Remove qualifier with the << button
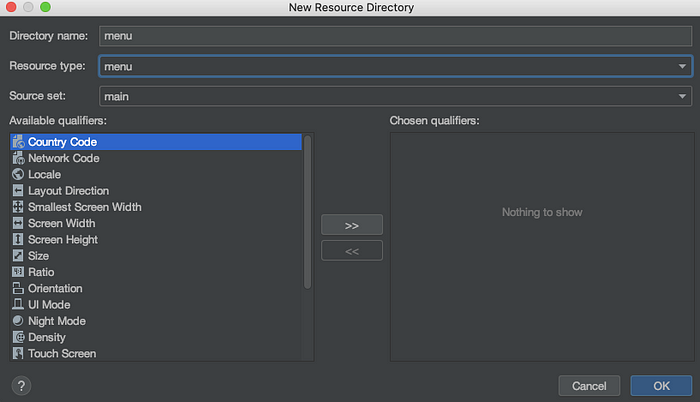The width and height of the screenshot is (700, 402). point(352,251)
